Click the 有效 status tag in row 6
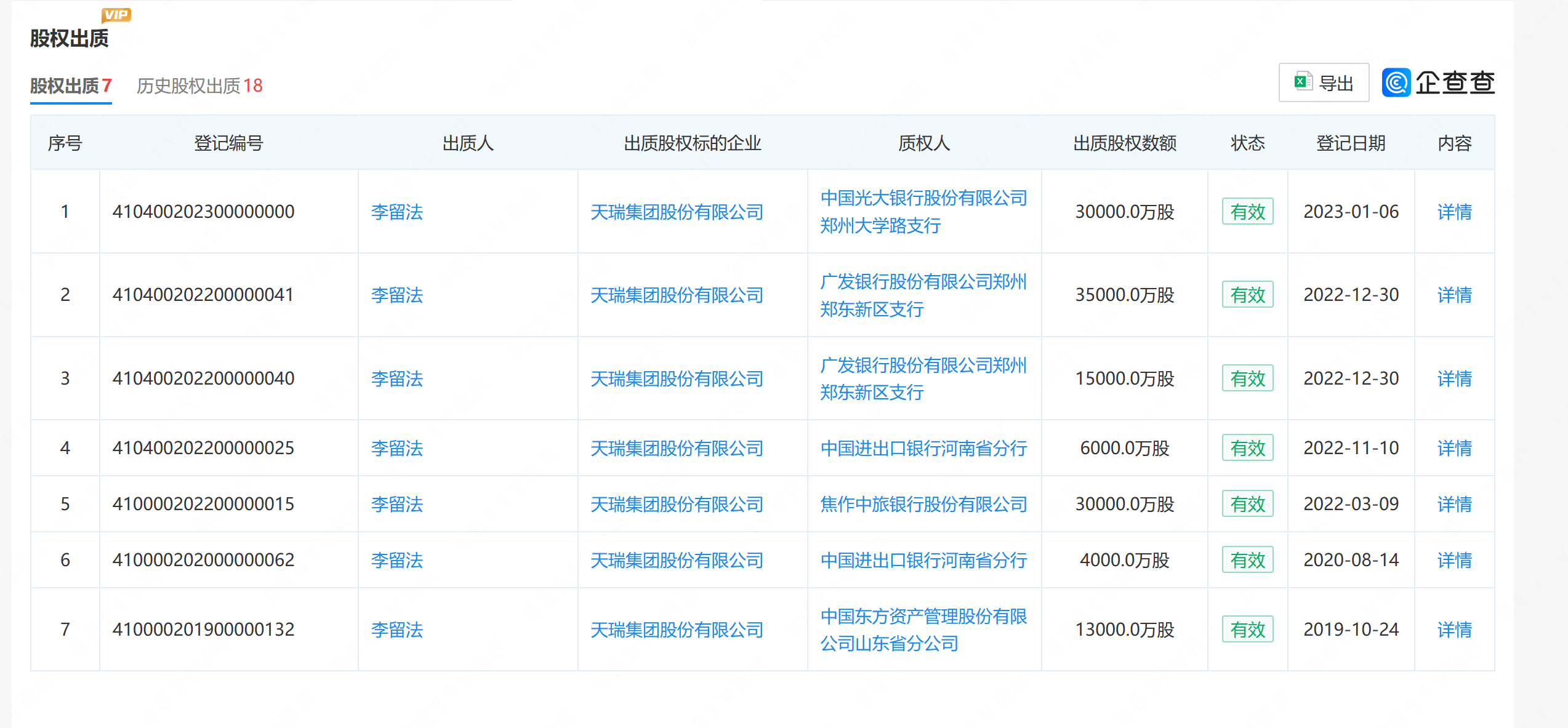The width and height of the screenshot is (1568, 728). pos(1247,560)
